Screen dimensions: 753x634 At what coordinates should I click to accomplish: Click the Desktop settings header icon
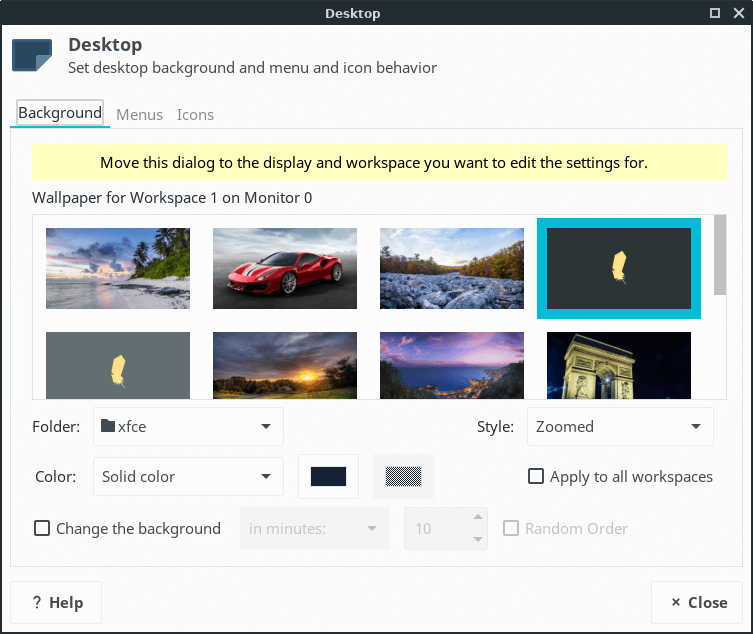32,55
